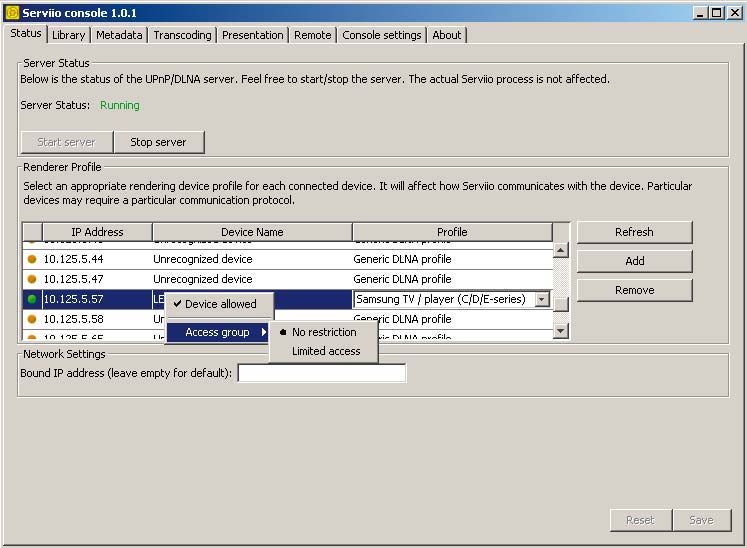
Task: Choose the Limited access option
Action: click(x=324, y=351)
